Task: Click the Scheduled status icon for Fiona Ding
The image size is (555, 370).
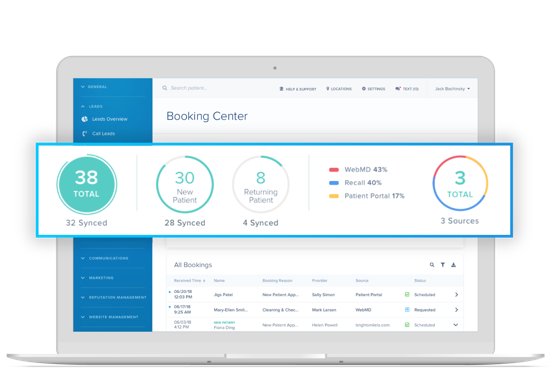Action: click(x=407, y=325)
